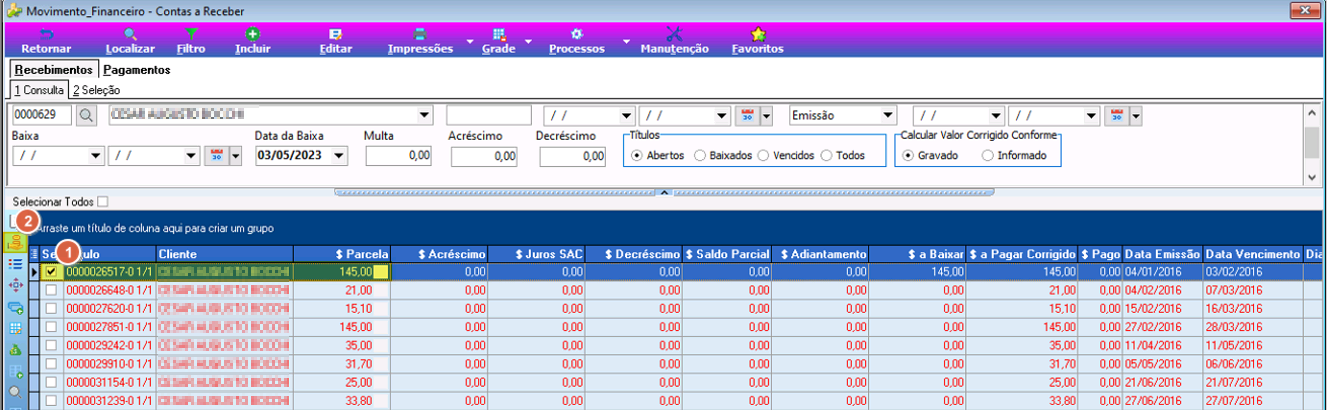Click the client code field 0000629
1327x410 pixels.
click(42, 115)
